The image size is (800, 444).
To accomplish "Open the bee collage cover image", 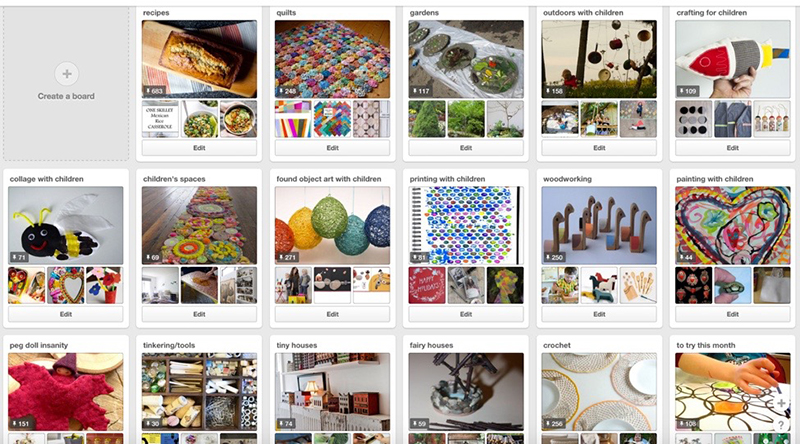I will pyautogui.click(x=66, y=226).
